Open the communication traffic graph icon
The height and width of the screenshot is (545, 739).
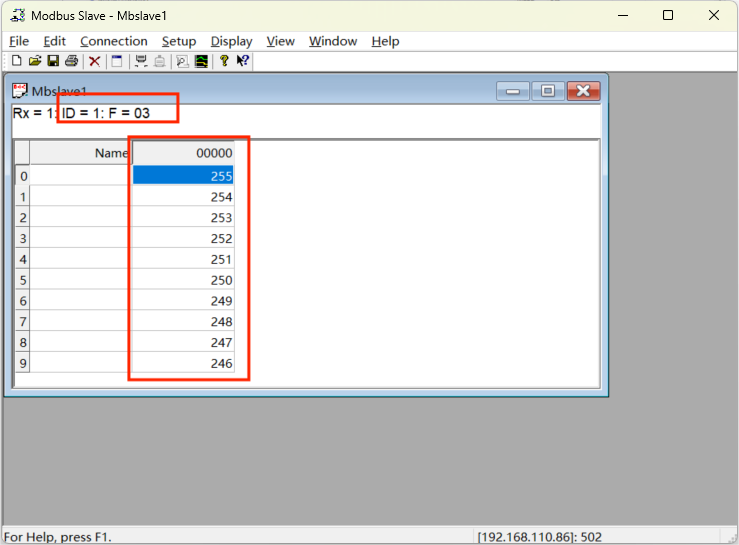click(x=201, y=61)
